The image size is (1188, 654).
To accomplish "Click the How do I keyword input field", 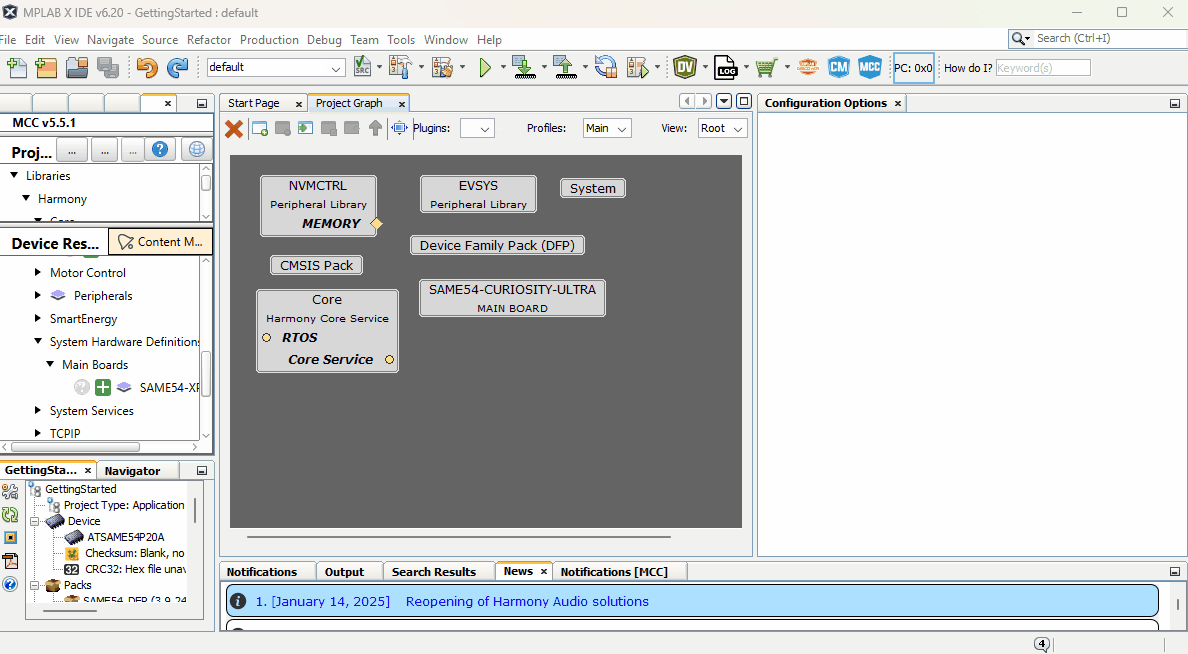I will [x=1043, y=67].
